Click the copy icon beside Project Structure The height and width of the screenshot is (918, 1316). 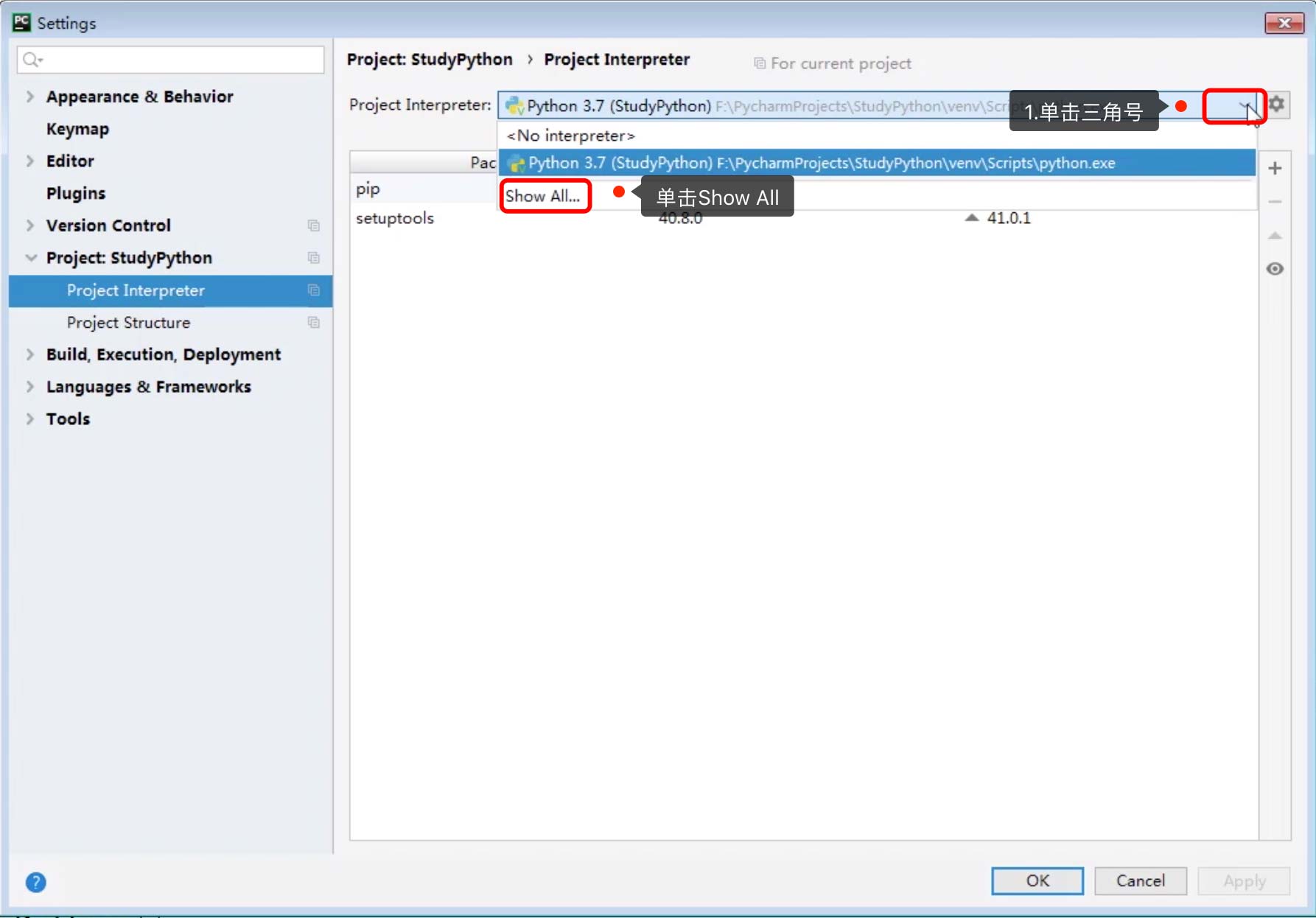[314, 323]
